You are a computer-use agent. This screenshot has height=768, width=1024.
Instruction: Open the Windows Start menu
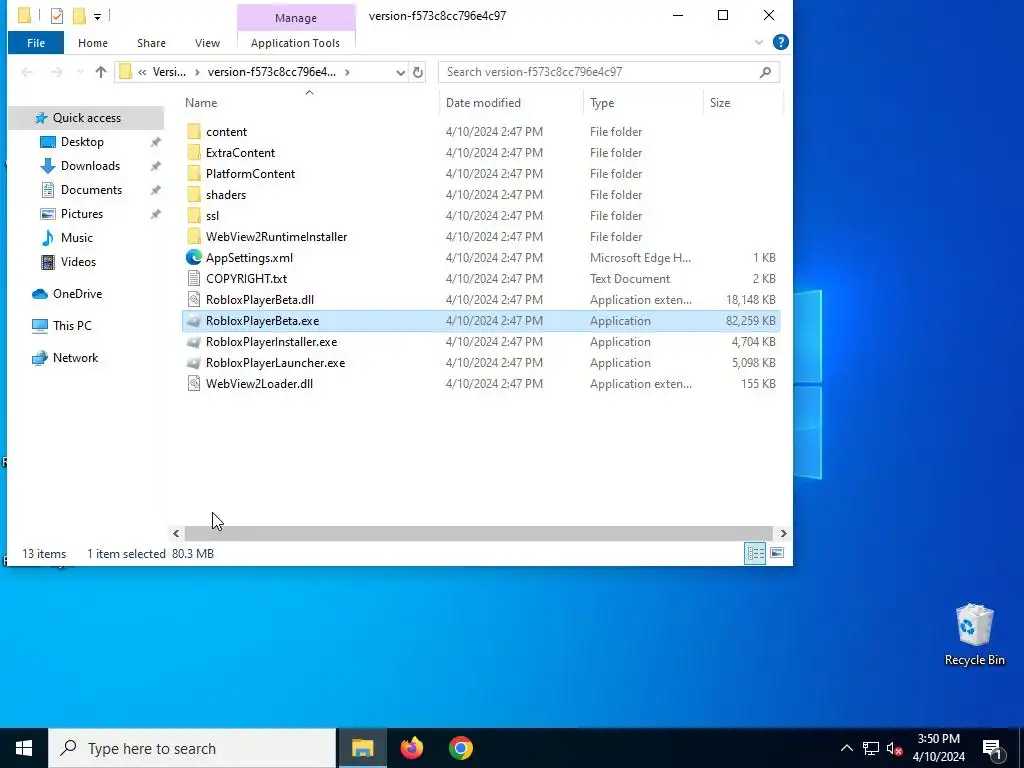(24, 748)
